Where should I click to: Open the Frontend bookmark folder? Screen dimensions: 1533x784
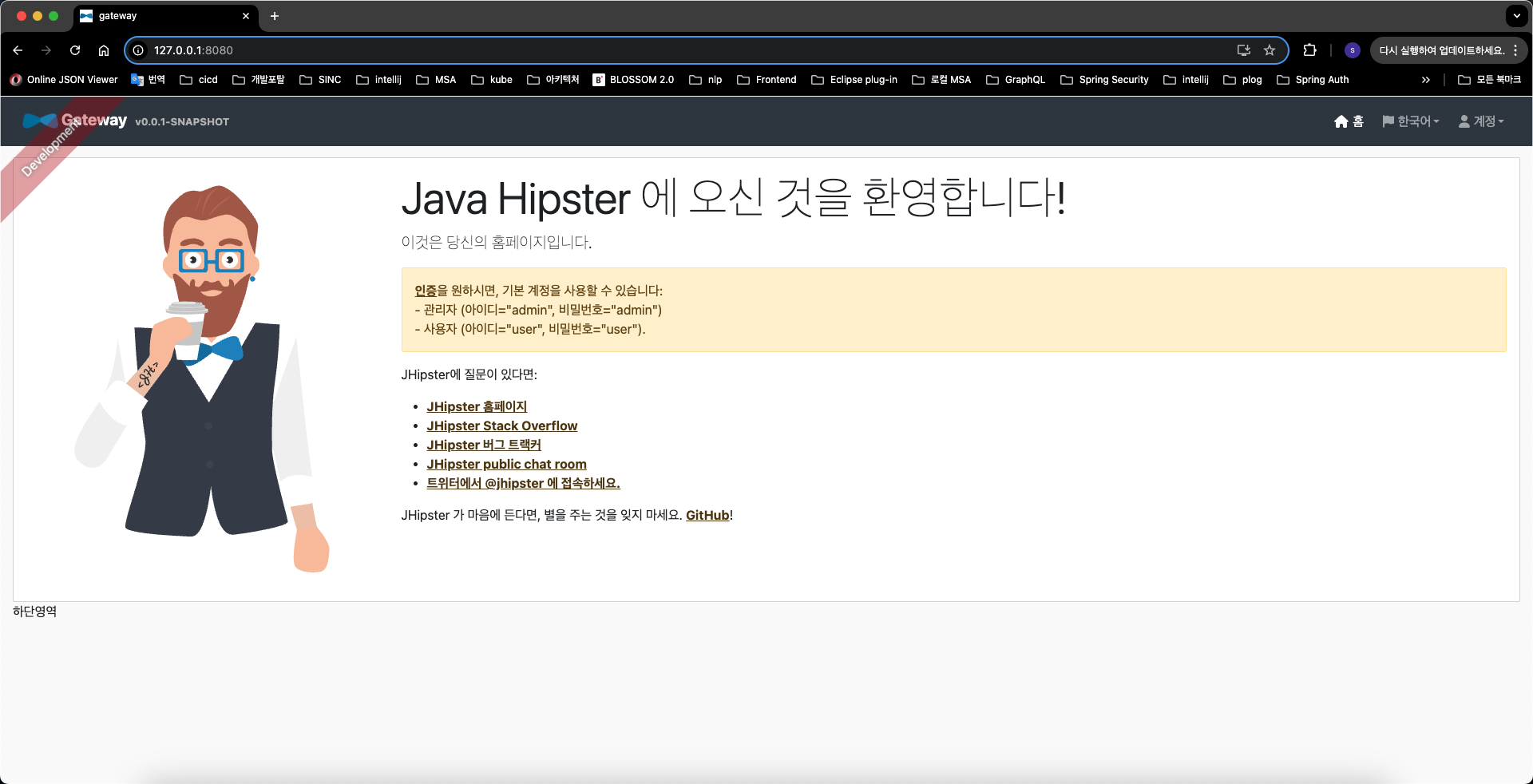coord(766,80)
